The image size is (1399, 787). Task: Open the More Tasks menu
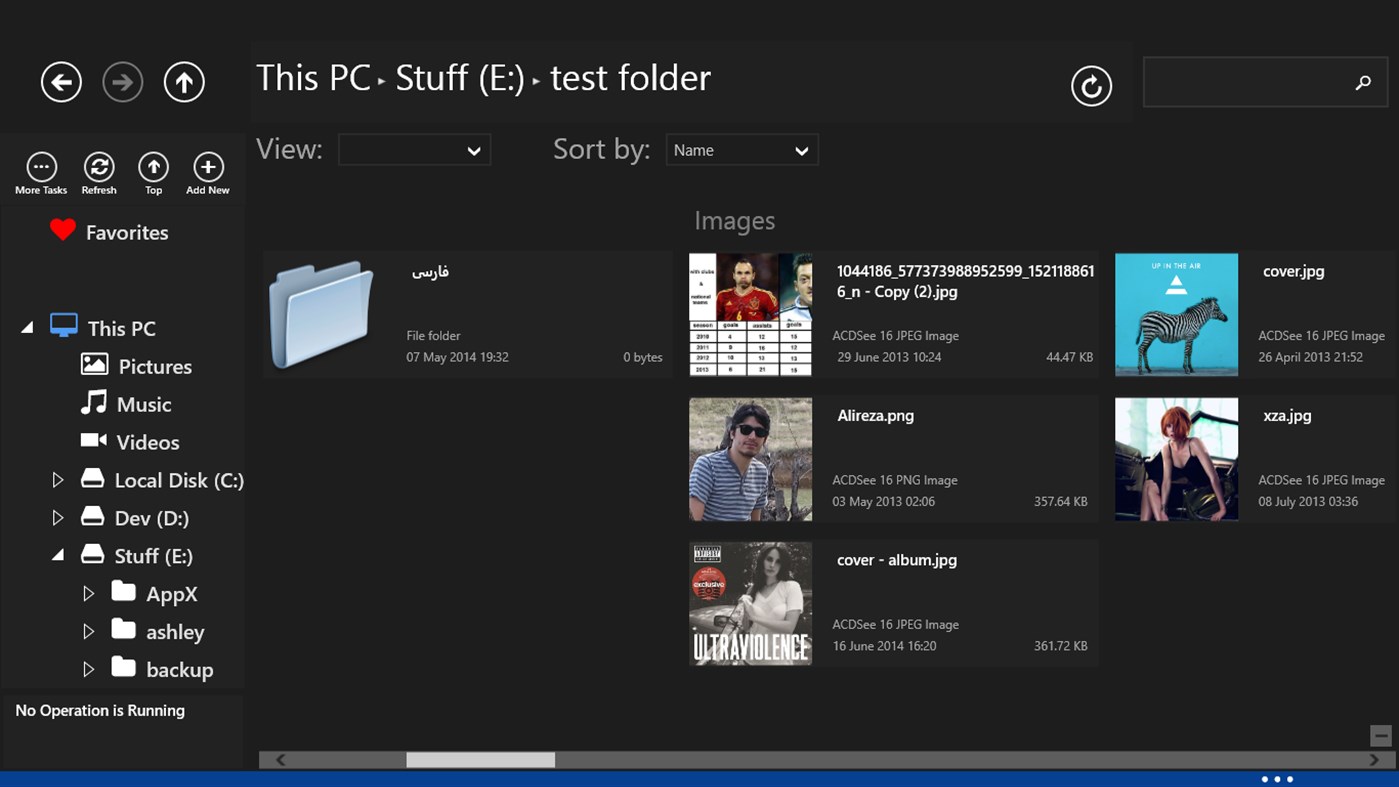pyautogui.click(x=41, y=168)
